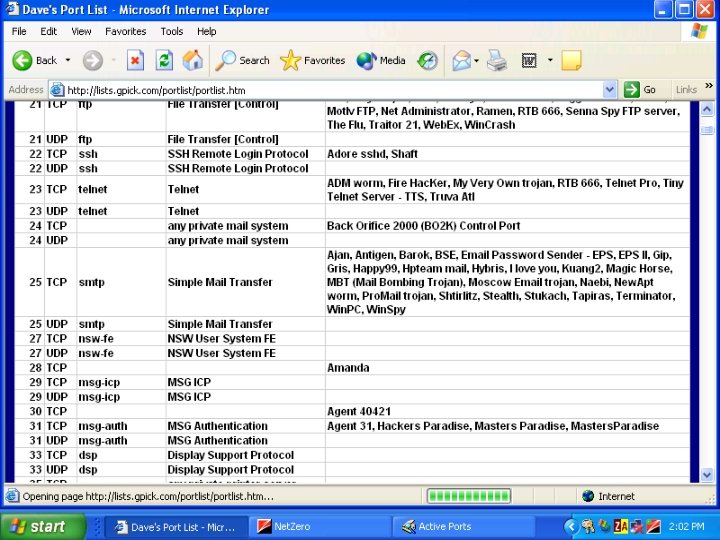Open the Search pane

[242, 60]
